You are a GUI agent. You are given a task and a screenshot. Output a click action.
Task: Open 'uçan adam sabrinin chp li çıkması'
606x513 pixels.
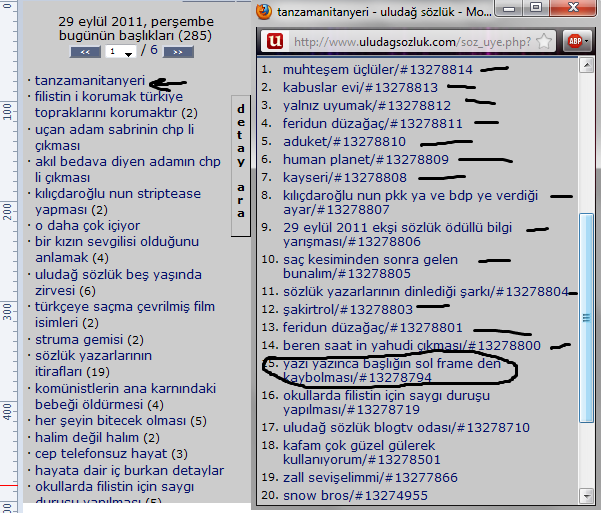pyautogui.click(x=114, y=137)
